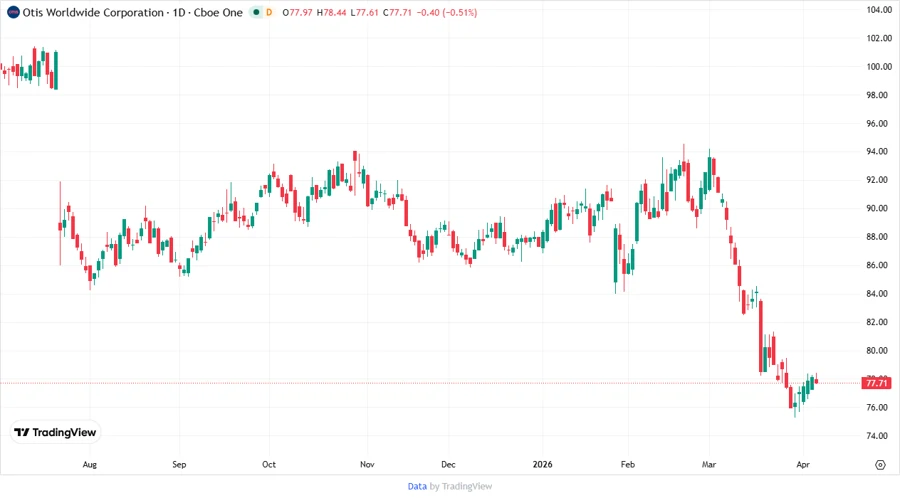Click the Apr label on time axis

803,464
